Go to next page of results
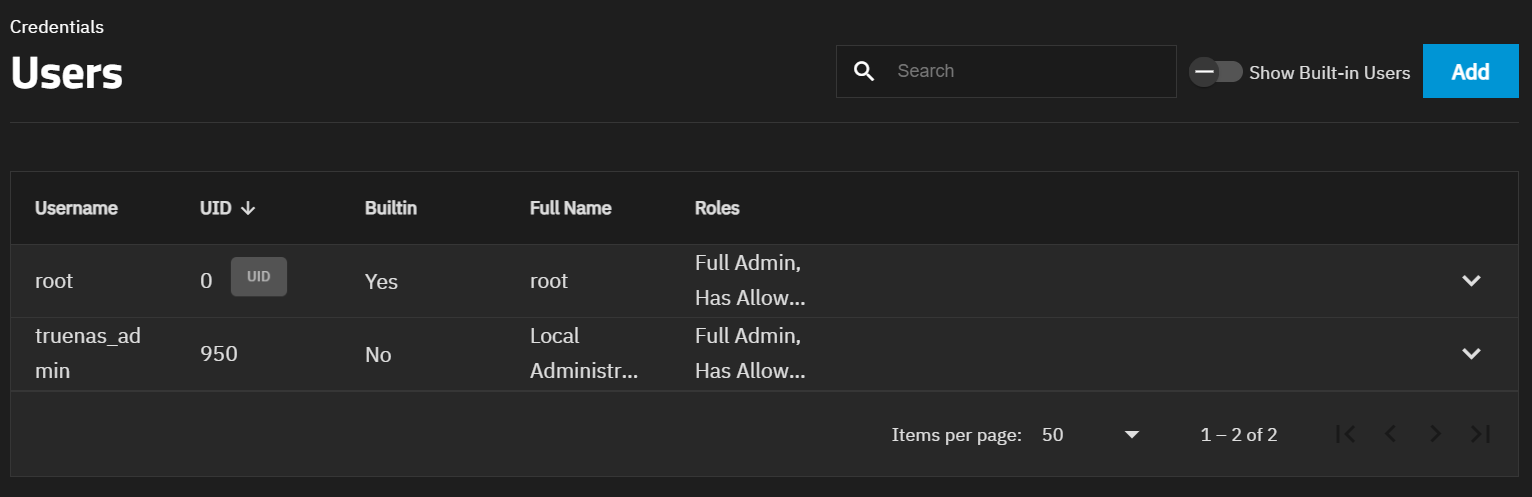 (1435, 434)
